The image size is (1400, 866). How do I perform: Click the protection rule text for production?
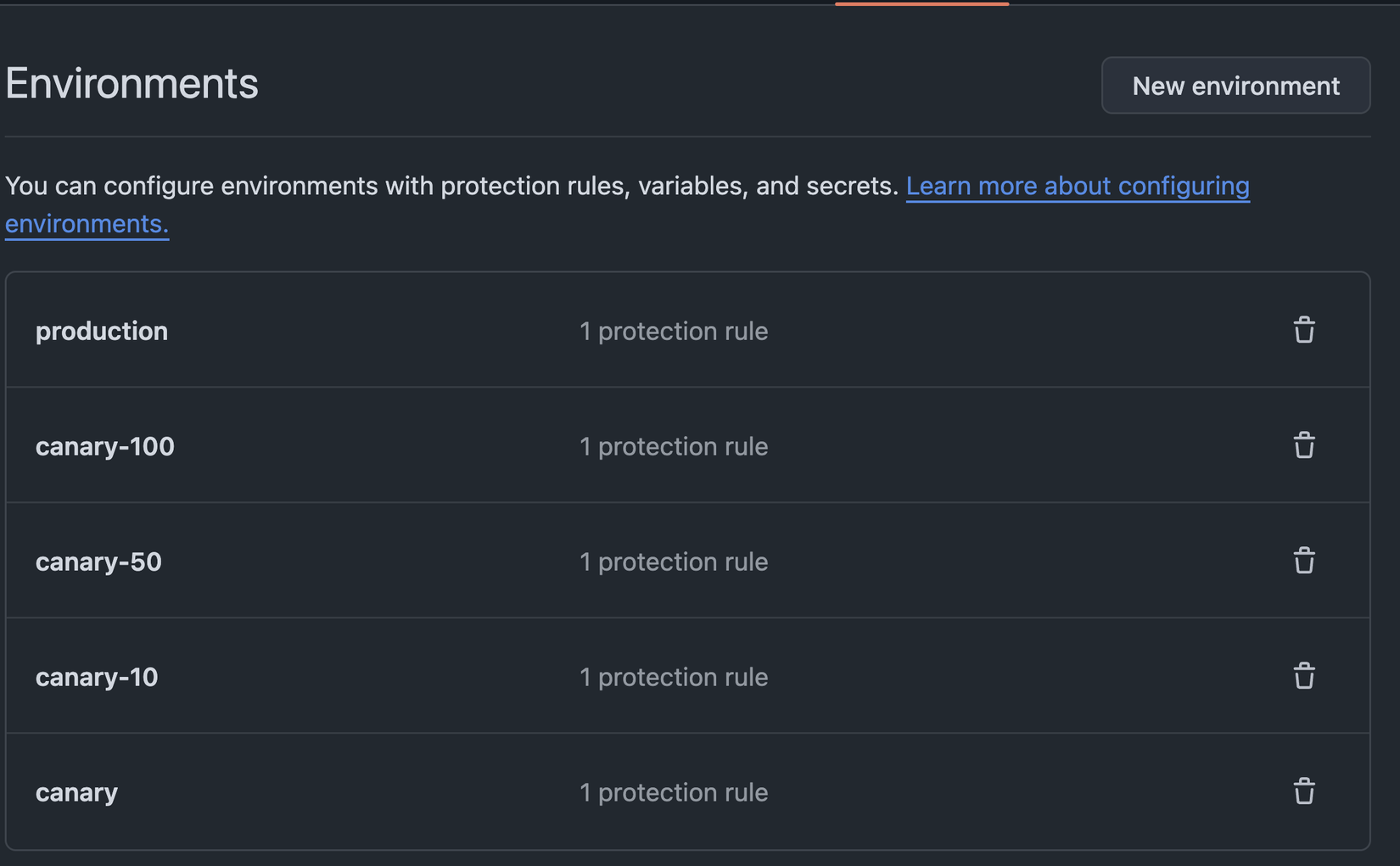[674, 331]
